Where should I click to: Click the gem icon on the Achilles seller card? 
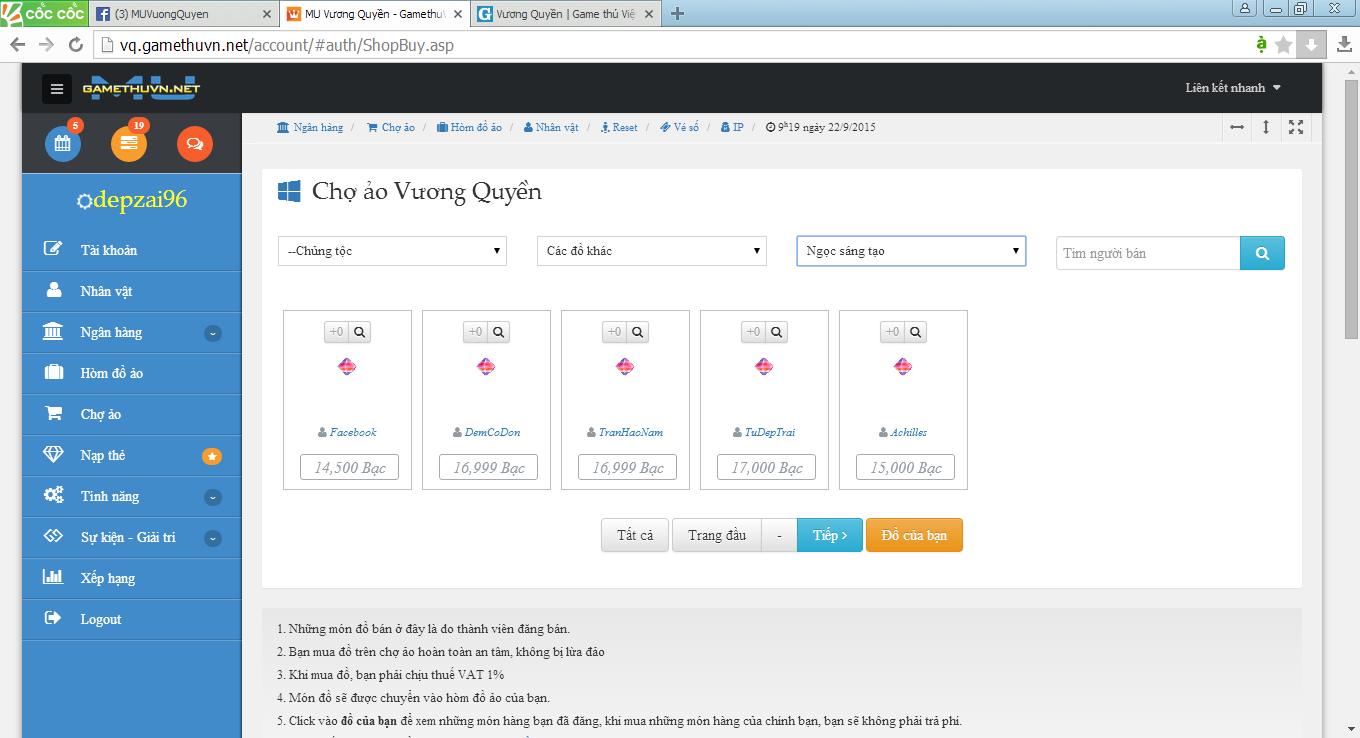[903, 367]
